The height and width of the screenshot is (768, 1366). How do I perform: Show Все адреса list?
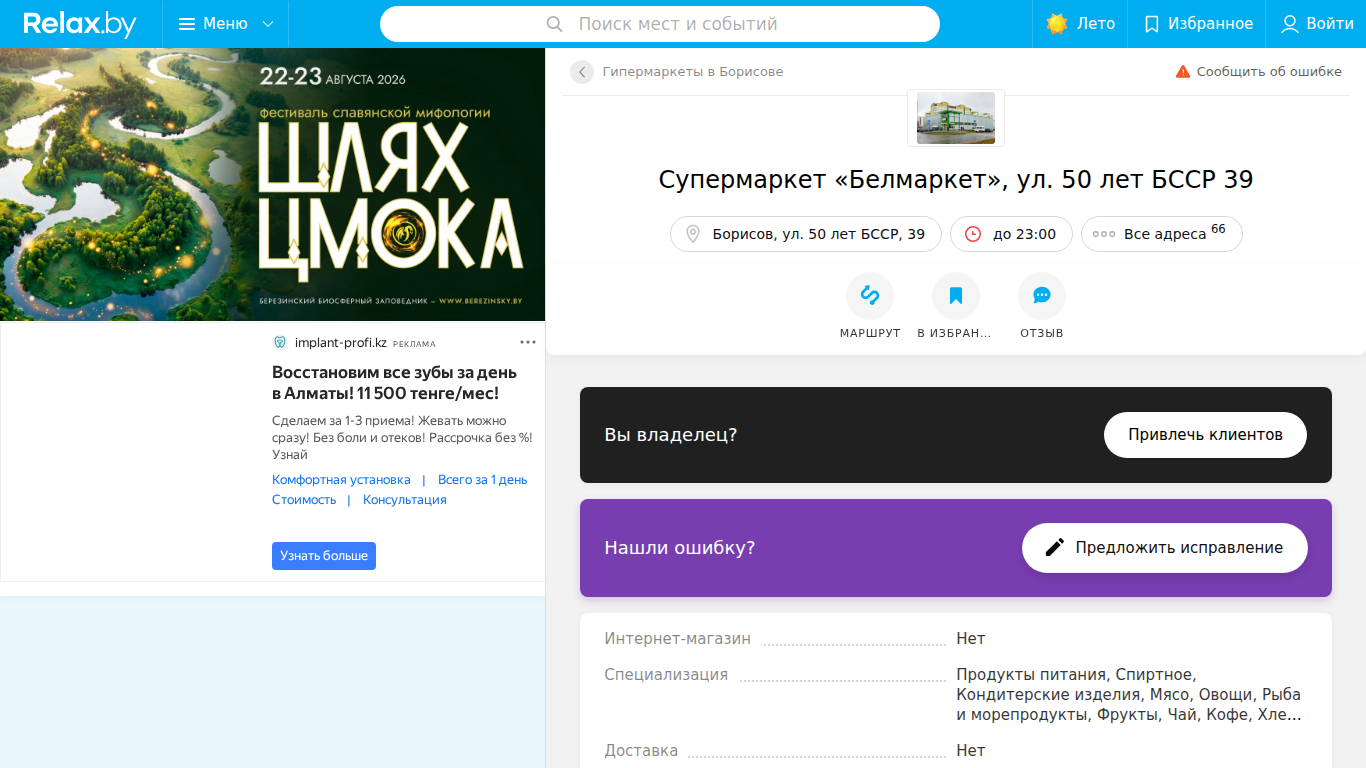(1162, 234)
